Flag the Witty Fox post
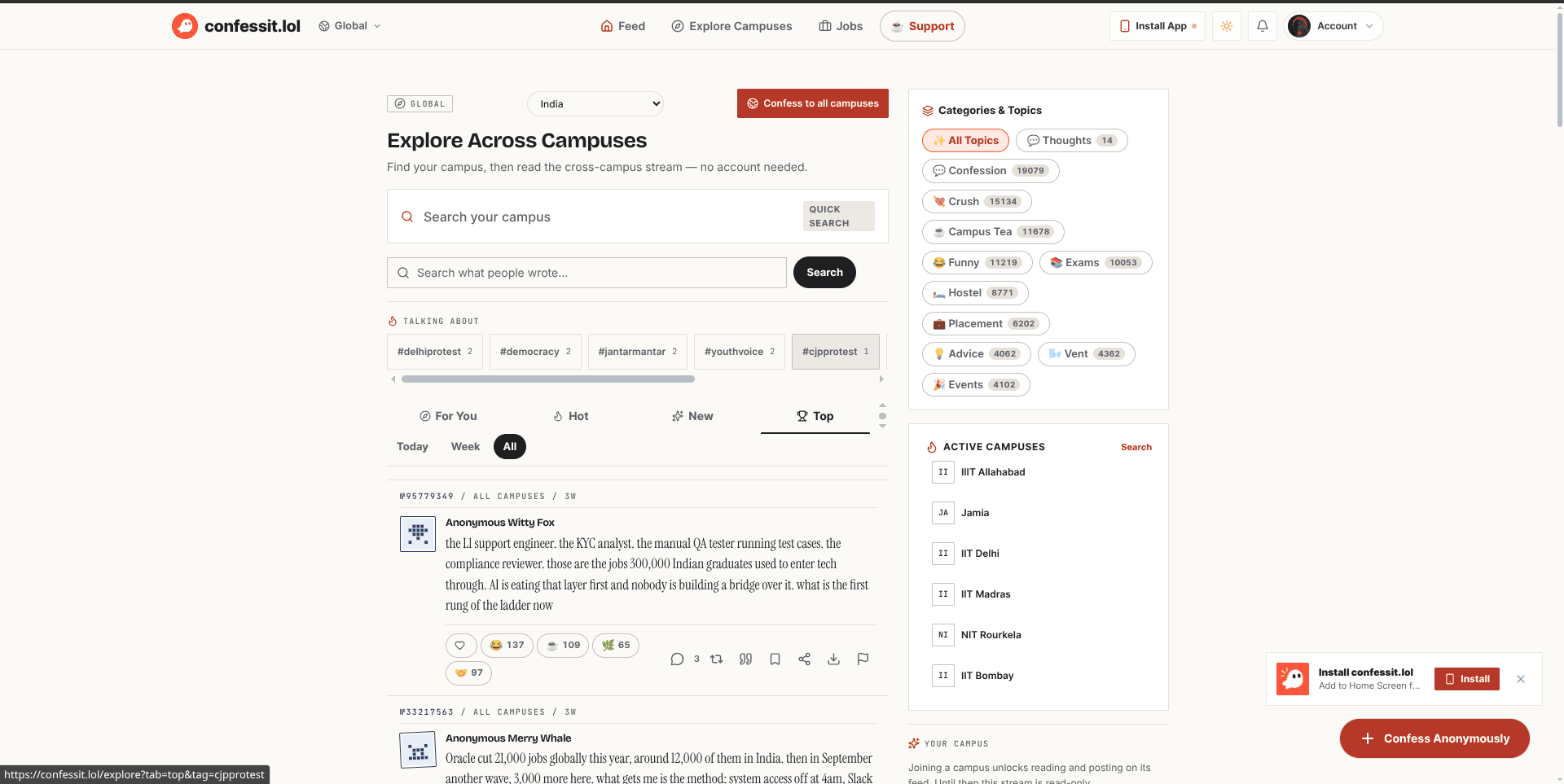 [x=863, y=659]
